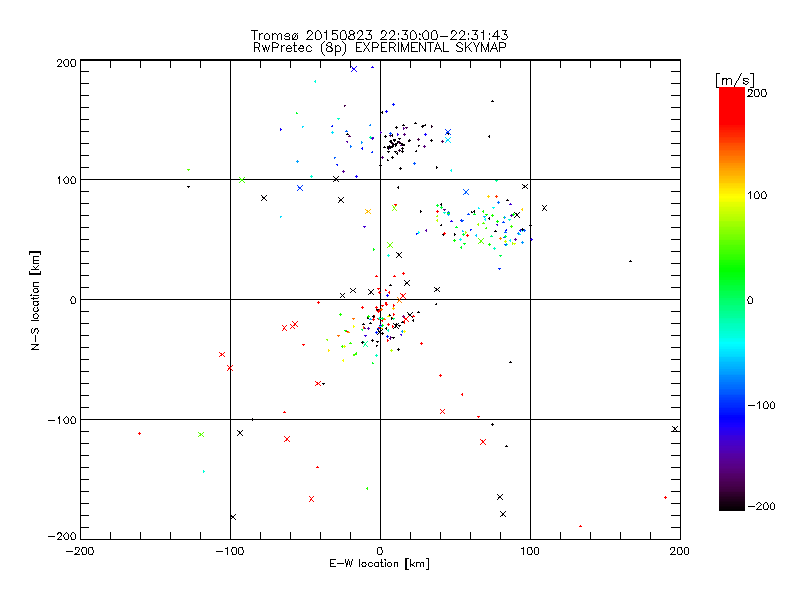Click the subtitle 'RwPretec (8p) EXPERIMENTAL SKYMAP'
The width and height of the screenshot is (800, 600).
coord(380,48)
